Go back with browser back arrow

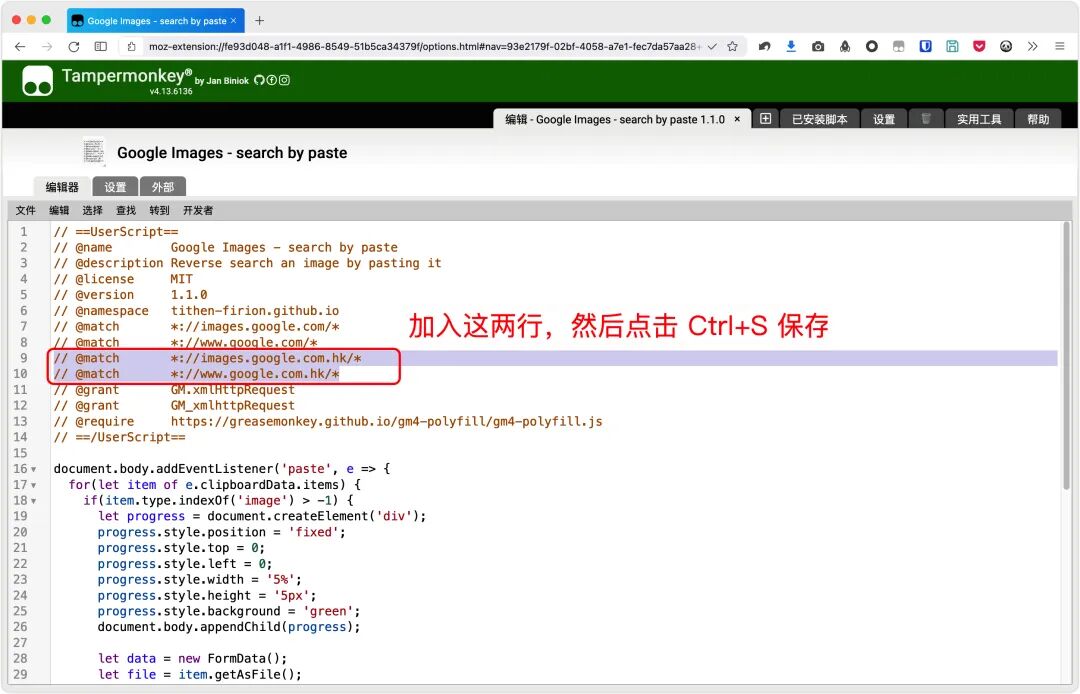coord(20,47)
